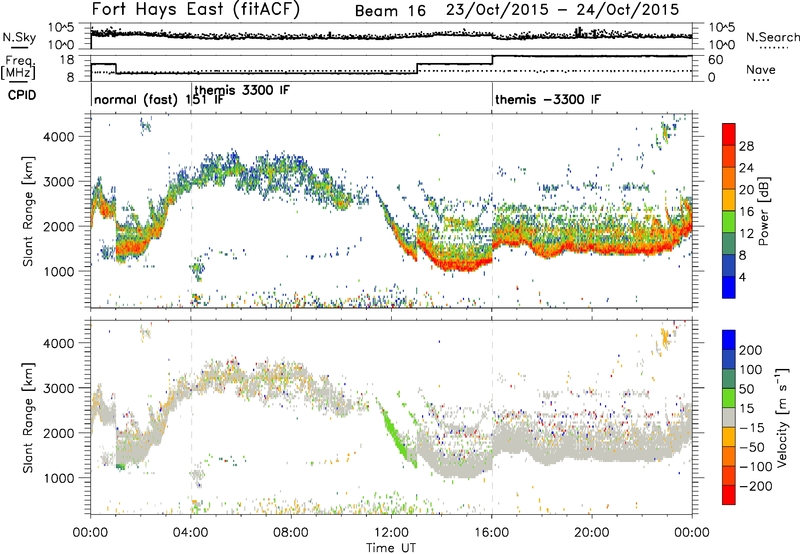Click the '60' tick on the Nave axis

coord(716,60)
